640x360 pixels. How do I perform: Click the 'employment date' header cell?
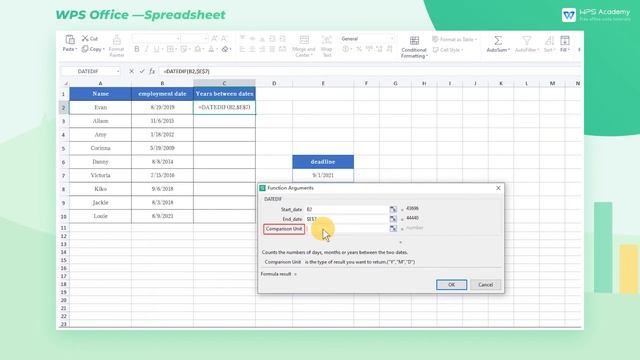click(x=162, y=94)
